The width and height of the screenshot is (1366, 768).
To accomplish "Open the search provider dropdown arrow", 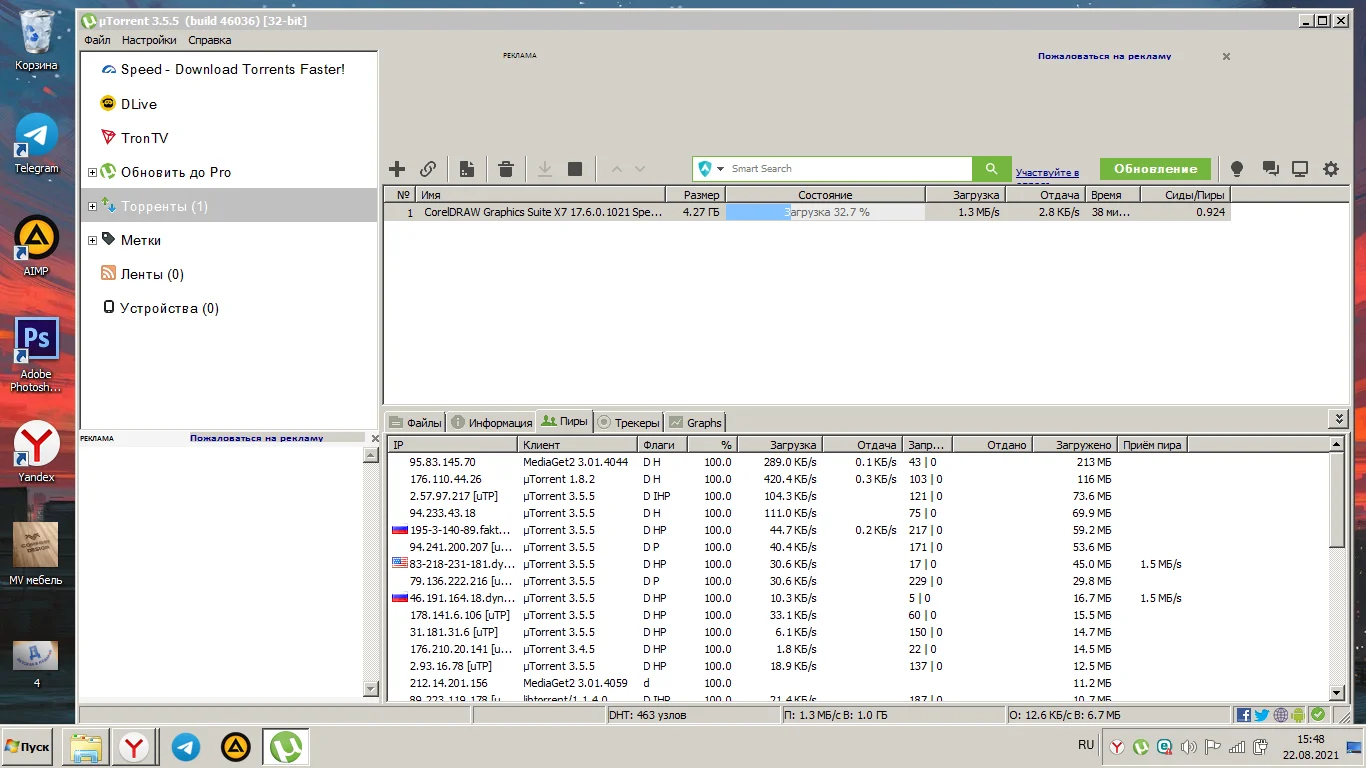I will coord(720,169).
